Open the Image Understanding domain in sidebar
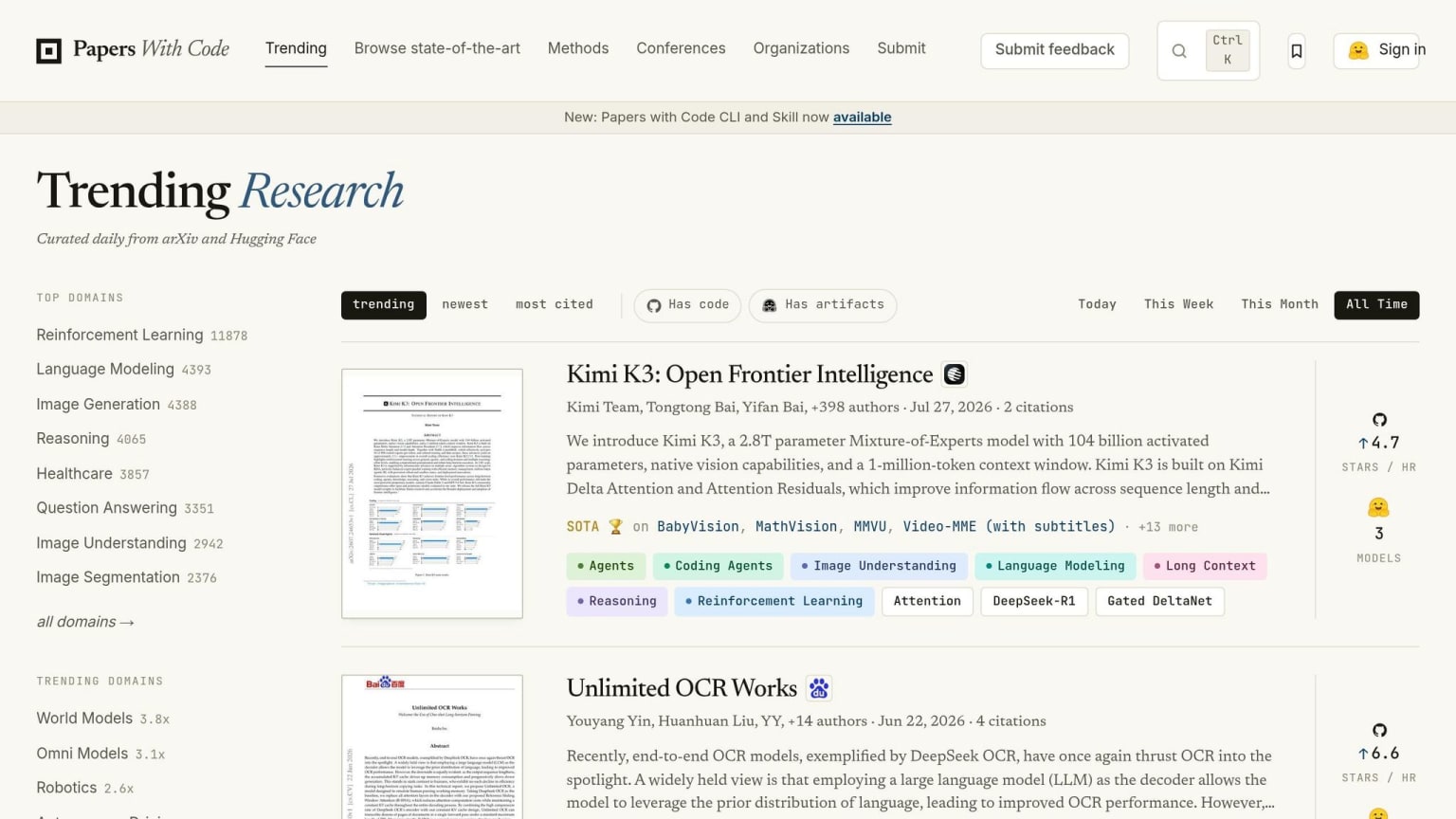The height and width of the screenshot is (819, 1456). tap(130, 543)
